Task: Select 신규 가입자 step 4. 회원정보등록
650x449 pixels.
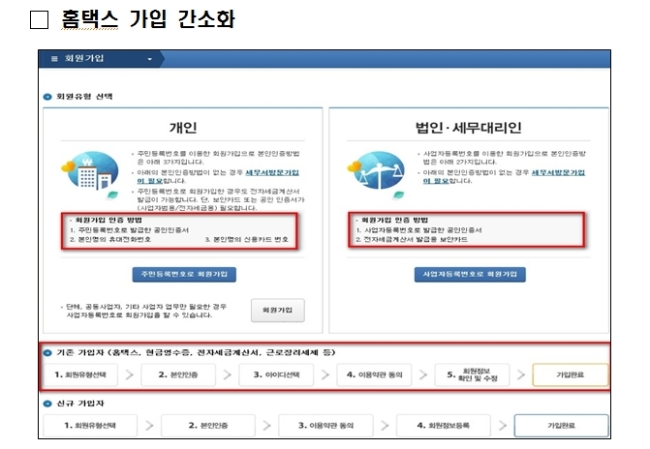Action: click(443, 425)
